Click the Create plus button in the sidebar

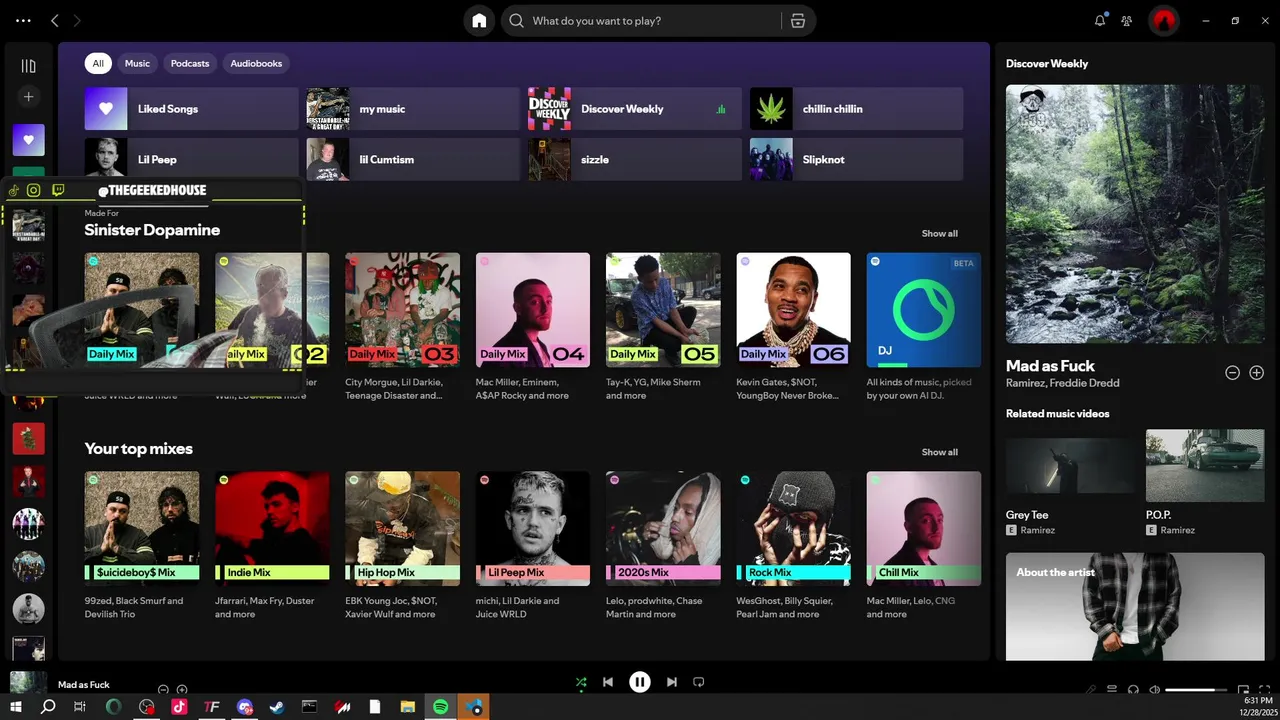[x=28, y=97]
